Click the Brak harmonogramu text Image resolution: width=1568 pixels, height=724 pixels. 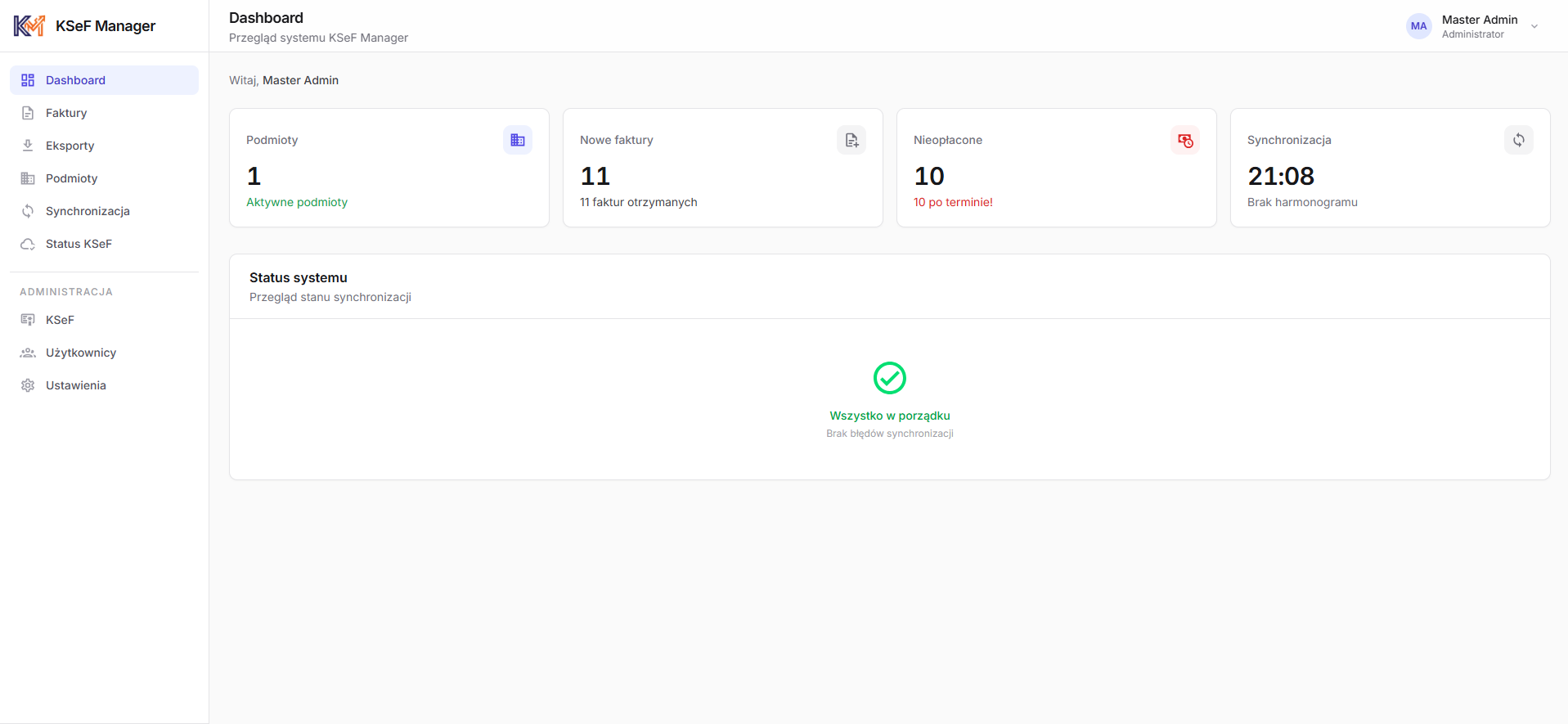(1302, 202)
